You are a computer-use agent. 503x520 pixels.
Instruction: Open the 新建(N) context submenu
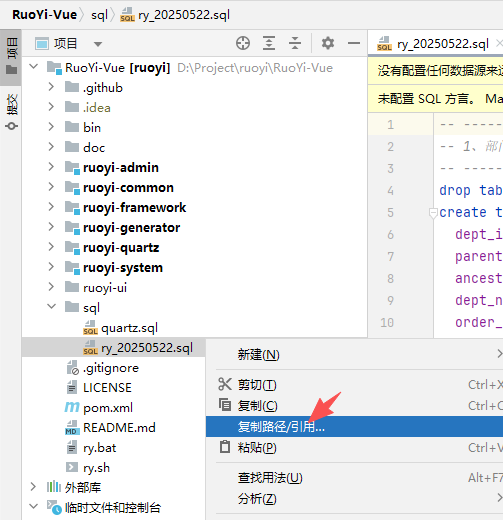(x=354, y=354)
